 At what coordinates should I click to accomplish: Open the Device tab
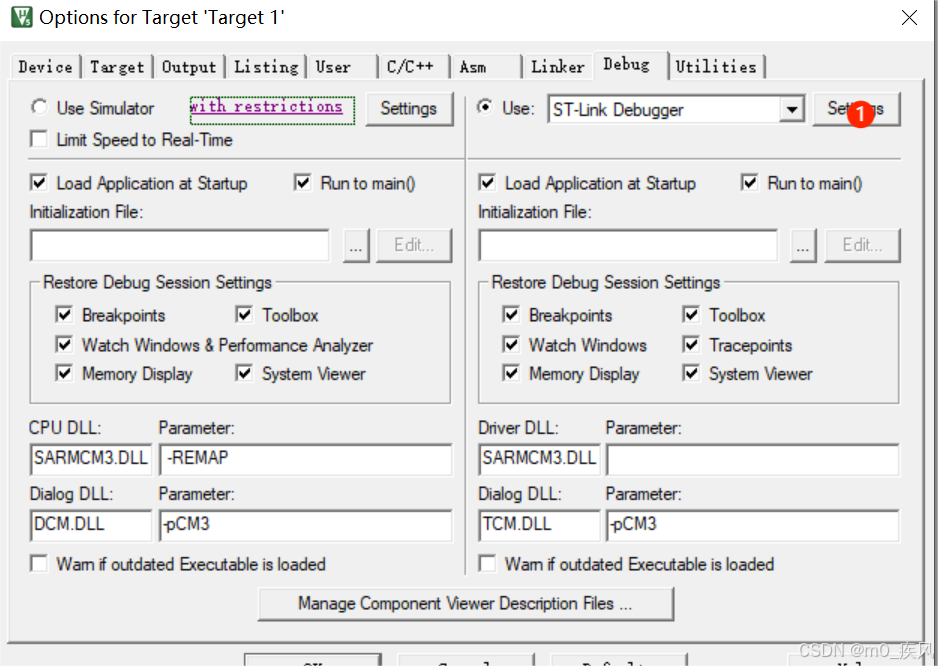(x=45, y=67)
